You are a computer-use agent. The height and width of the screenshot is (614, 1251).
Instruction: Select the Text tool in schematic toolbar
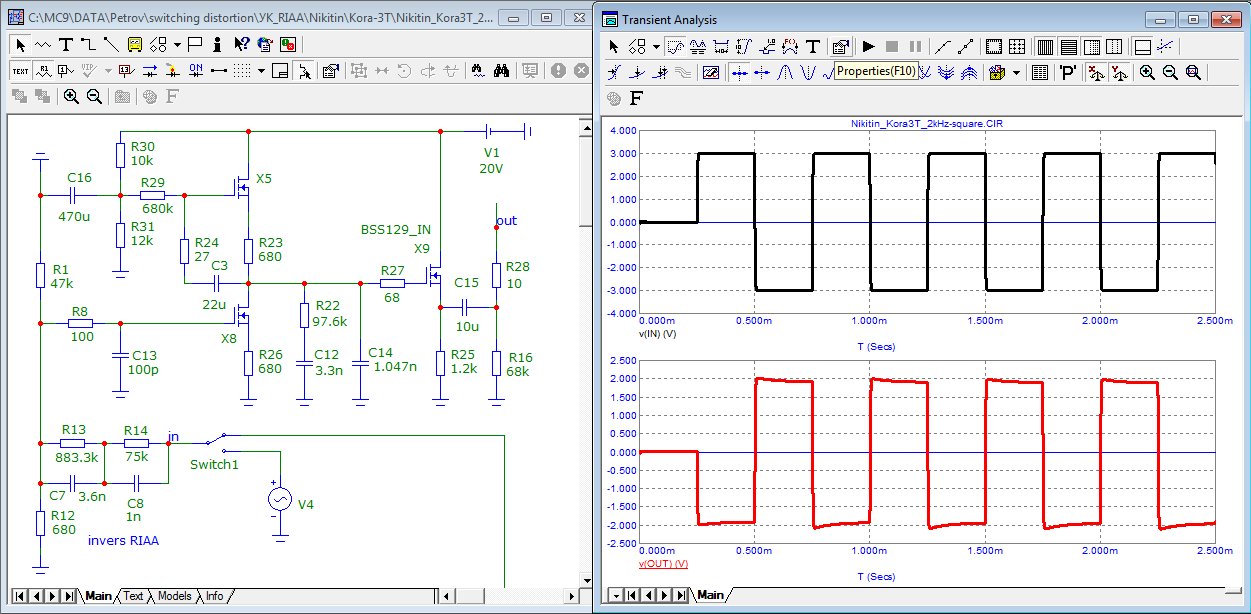point(65,44)
